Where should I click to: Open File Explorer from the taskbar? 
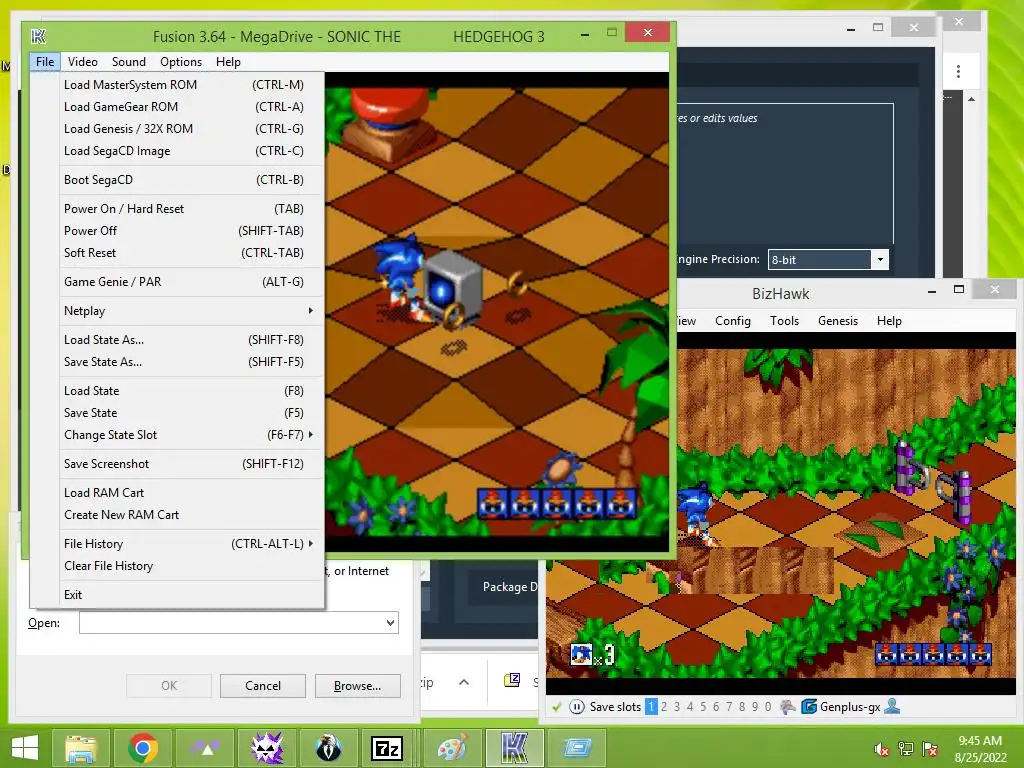[81, 748]
